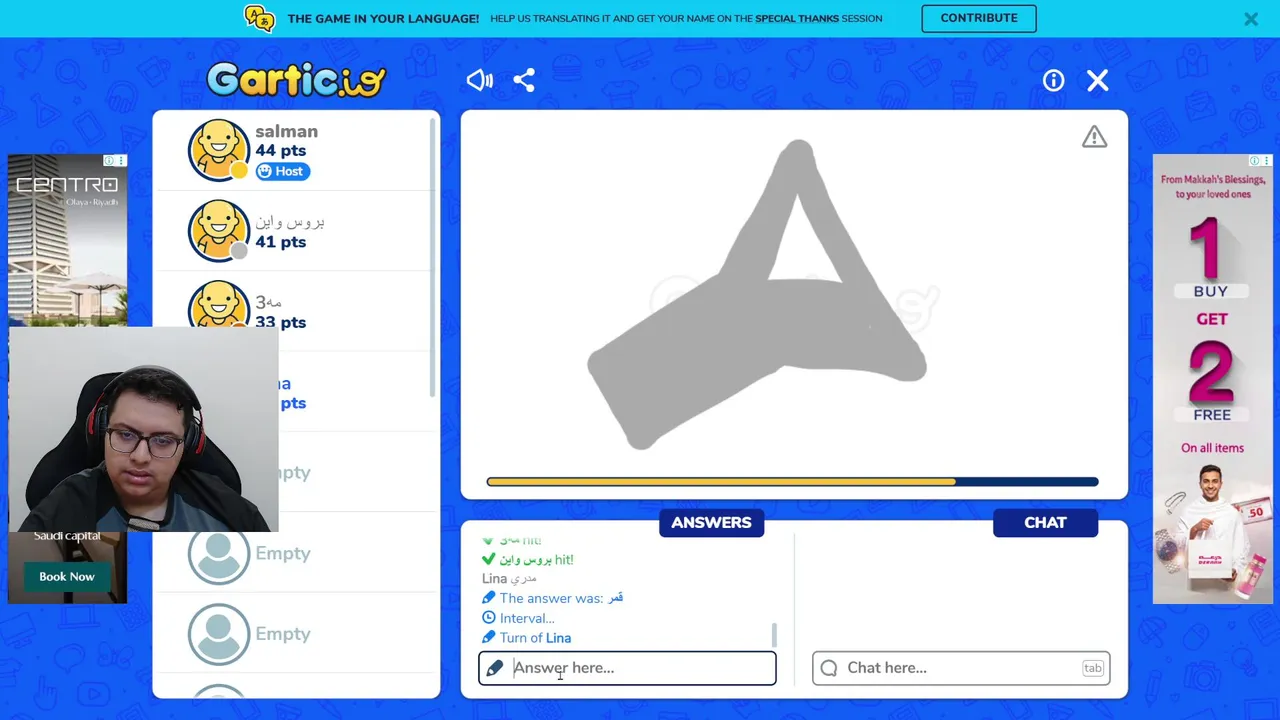Dismiss the translation banner

(1250, 18)
